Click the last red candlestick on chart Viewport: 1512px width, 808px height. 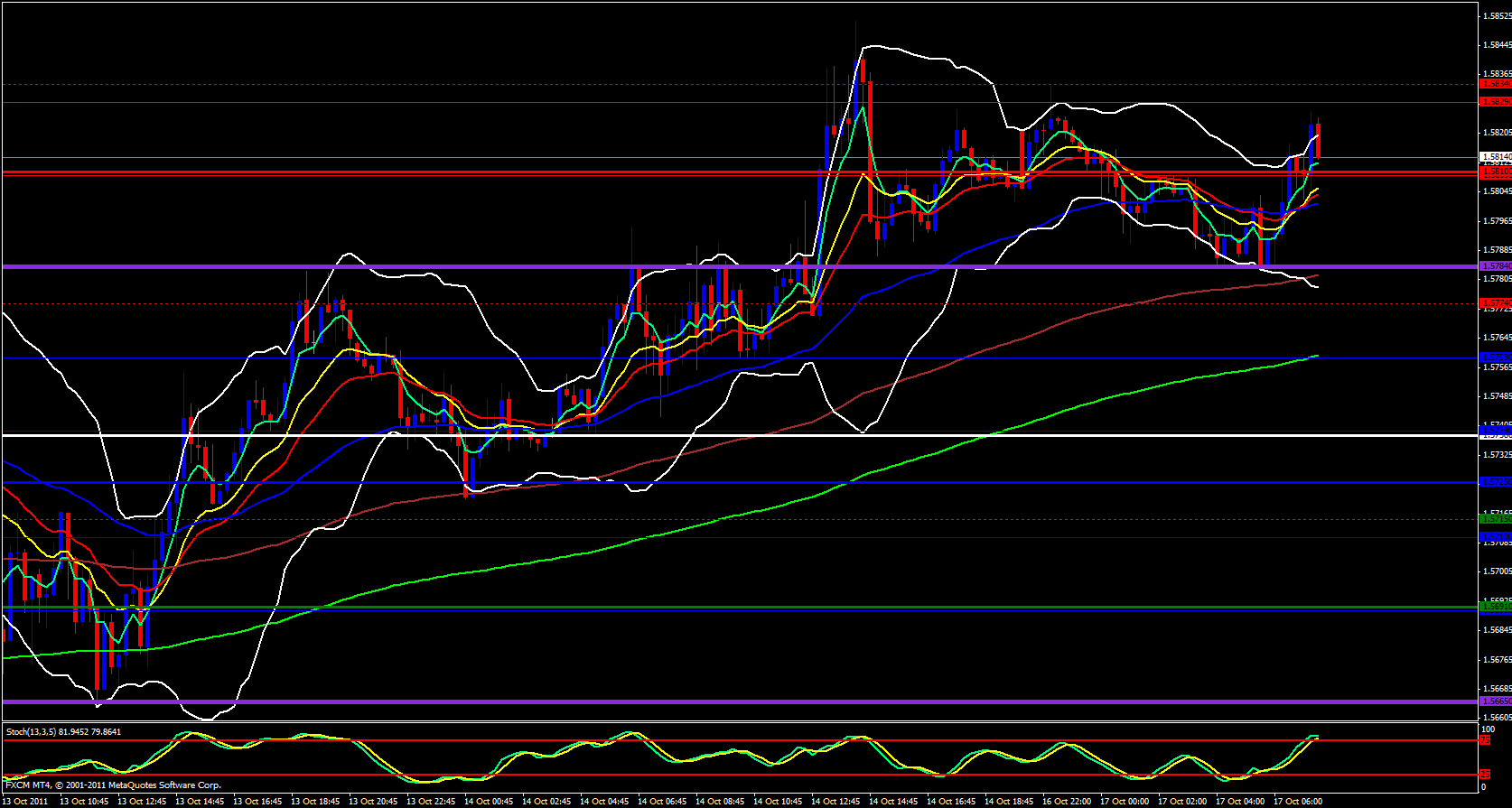pos(1319,142)
